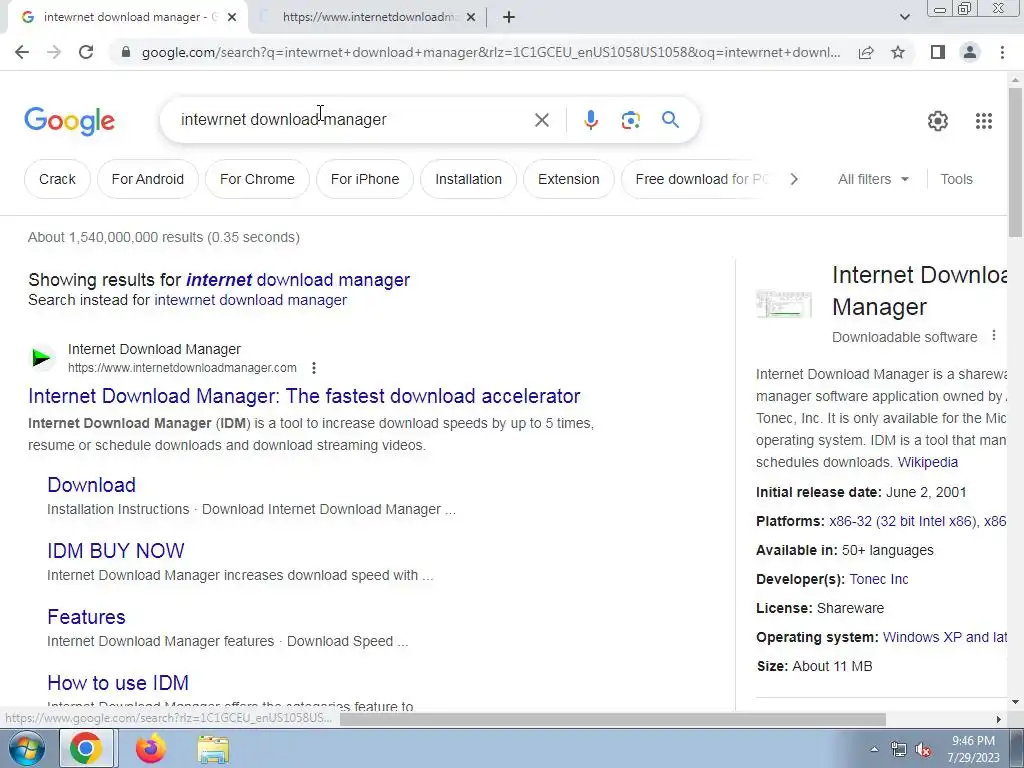
Task: Select the For iPhone filter chip
Action: (x=365, y=179)
